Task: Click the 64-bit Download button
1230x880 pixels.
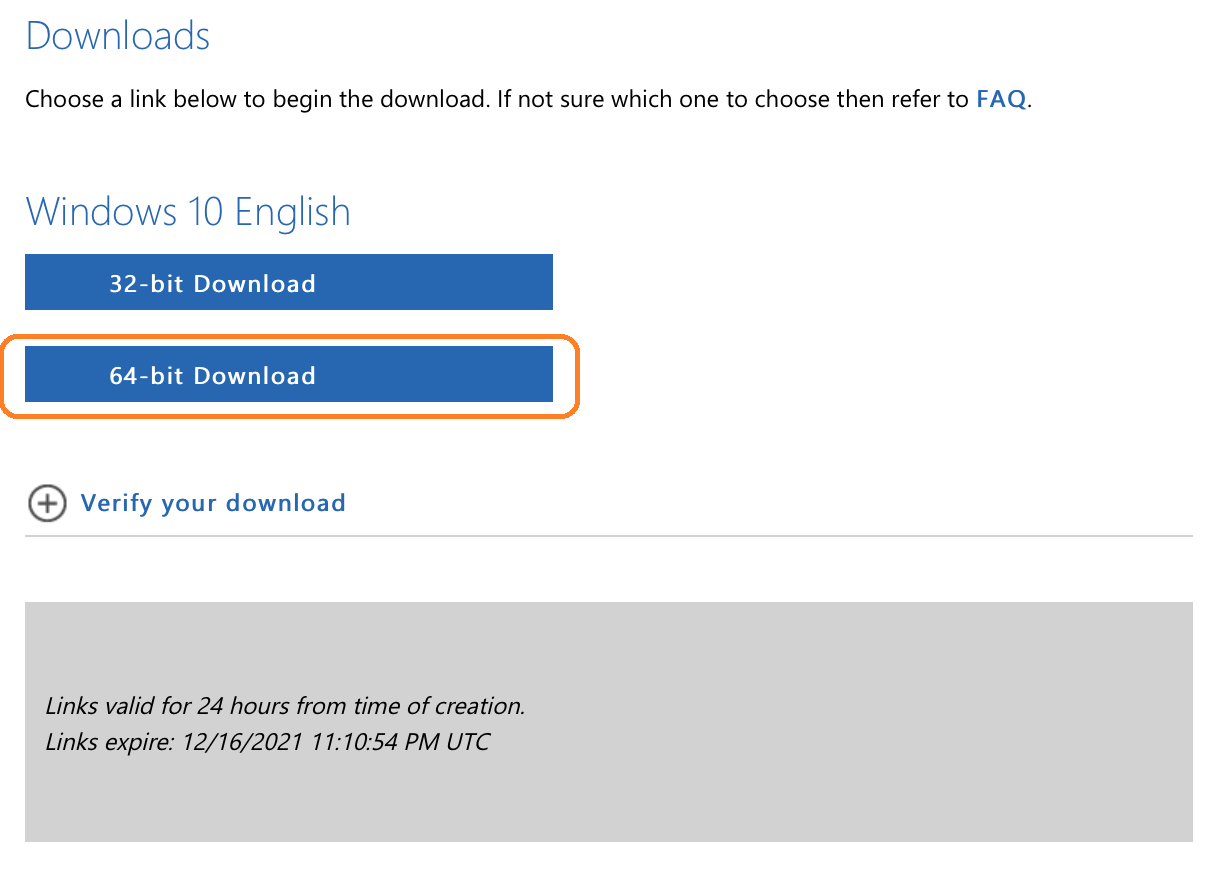Action: [288, 375]
